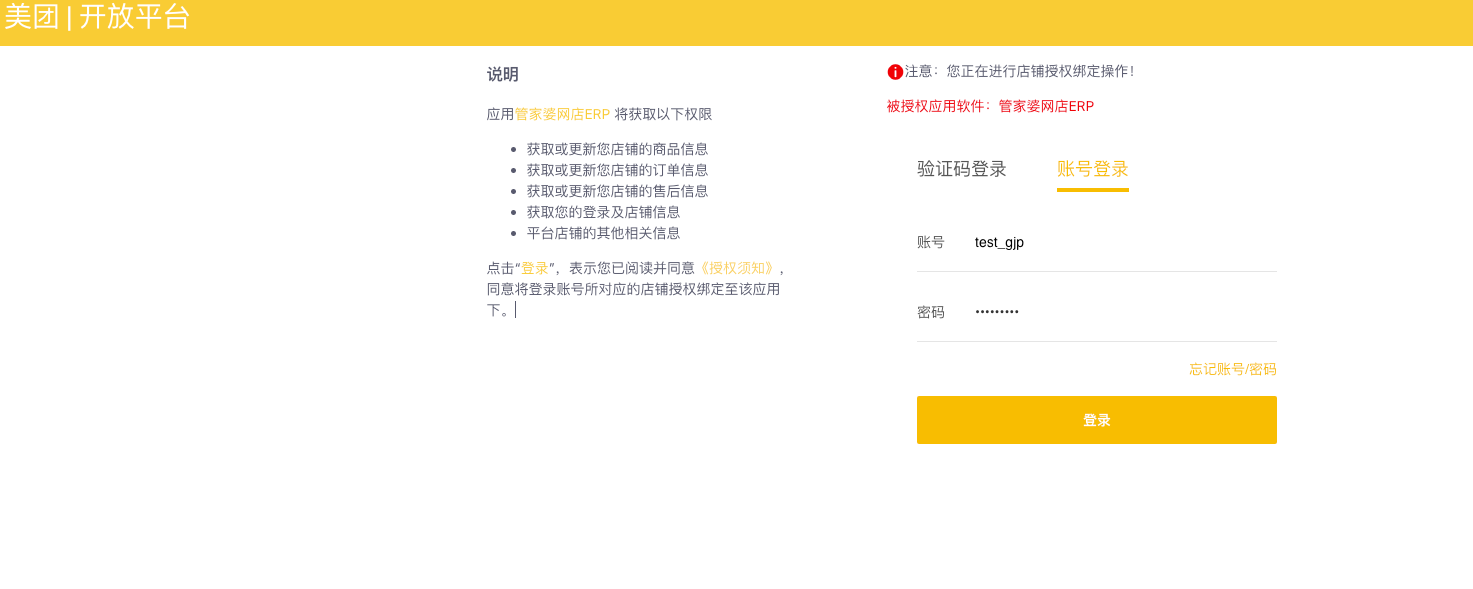Open the 管家婆网店ERP app link
Screen dimensions: 1473x589
click(562, 114)
